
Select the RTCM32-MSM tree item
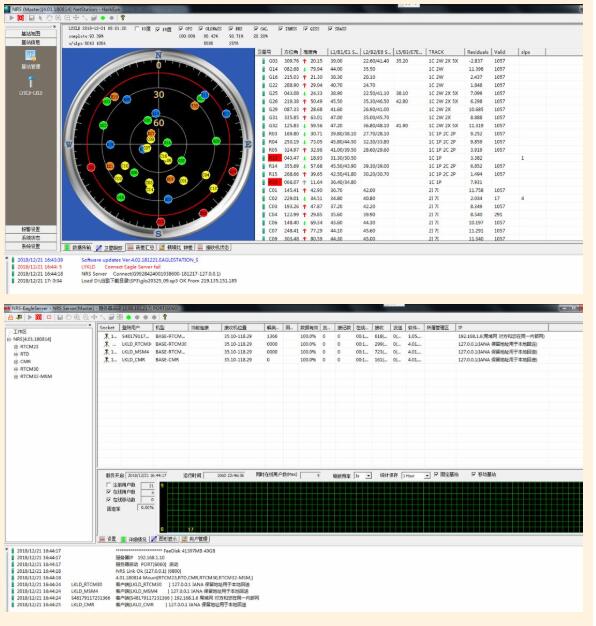tap(36, 376)
